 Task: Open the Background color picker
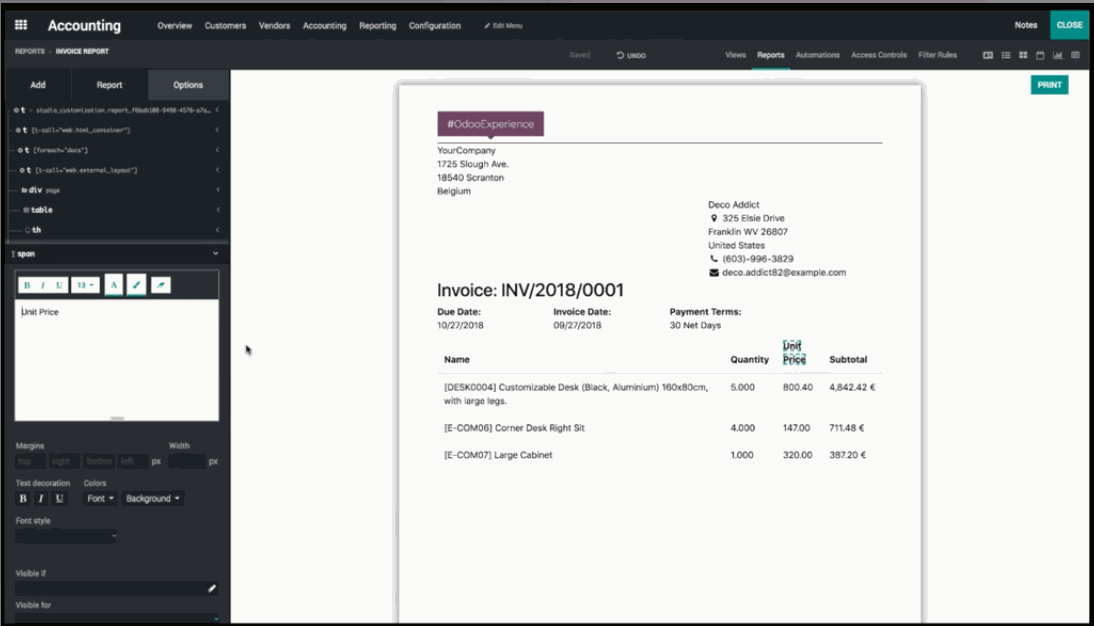[150, 498]
